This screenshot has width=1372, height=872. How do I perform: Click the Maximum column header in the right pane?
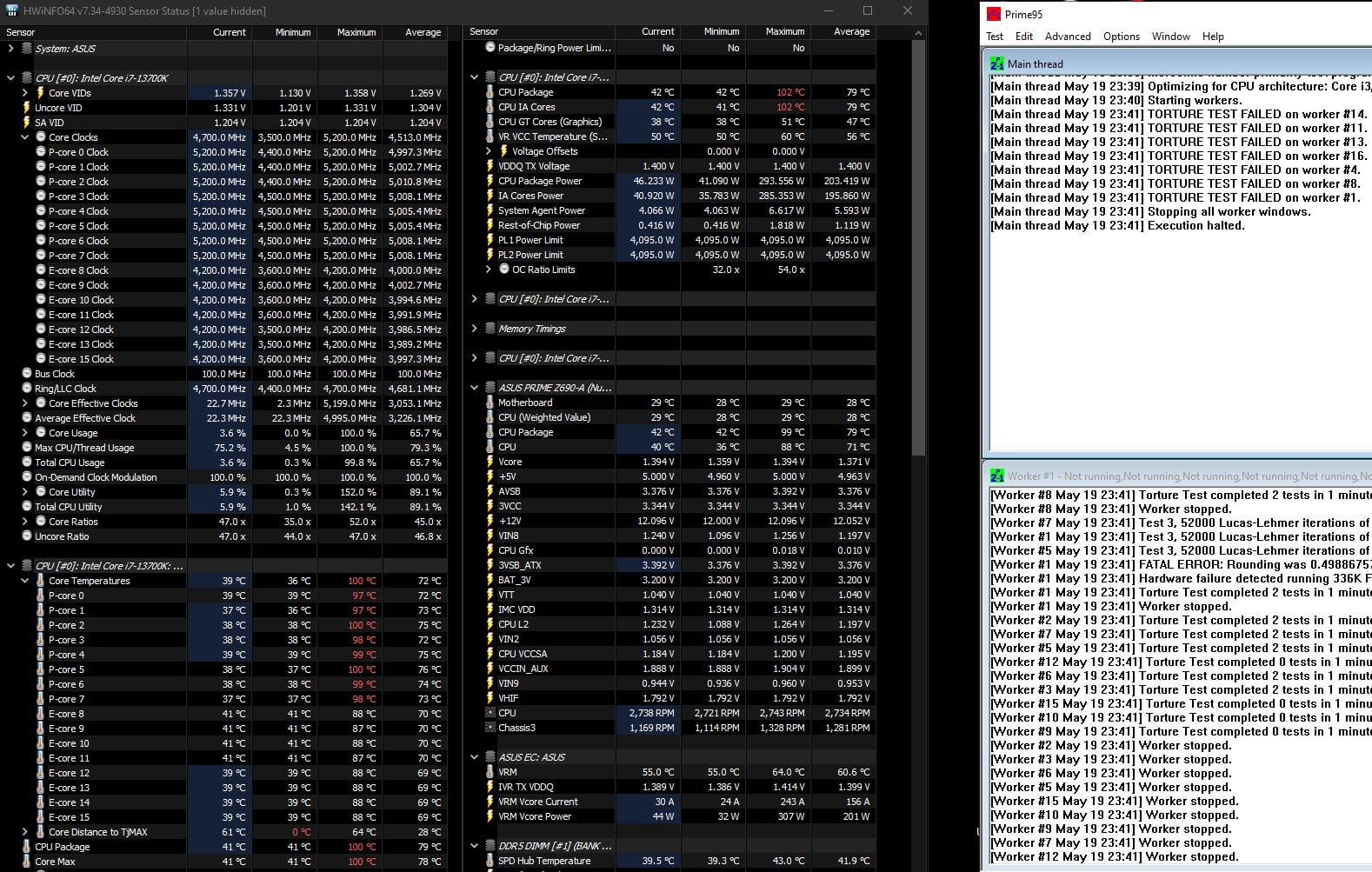(x=779, y=31)
